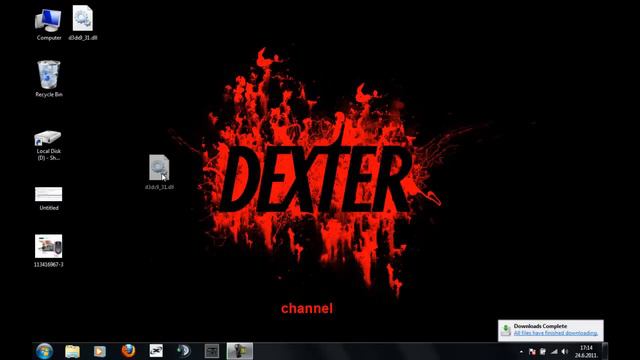Click the green download arrow notification icon
This screenshot has height=360, width=640.
click(505, 330)
